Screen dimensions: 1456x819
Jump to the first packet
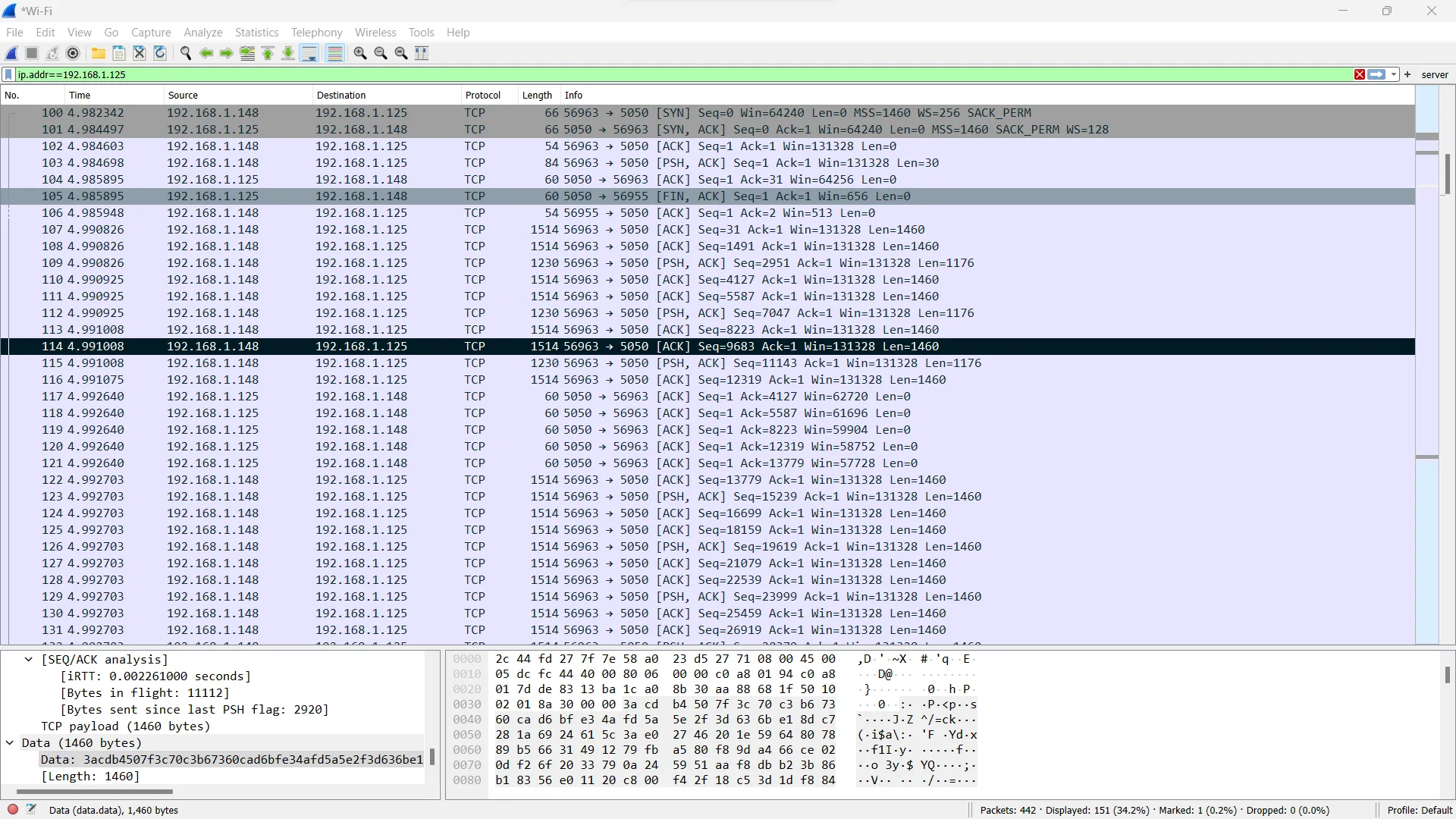(x=268, y=53)
